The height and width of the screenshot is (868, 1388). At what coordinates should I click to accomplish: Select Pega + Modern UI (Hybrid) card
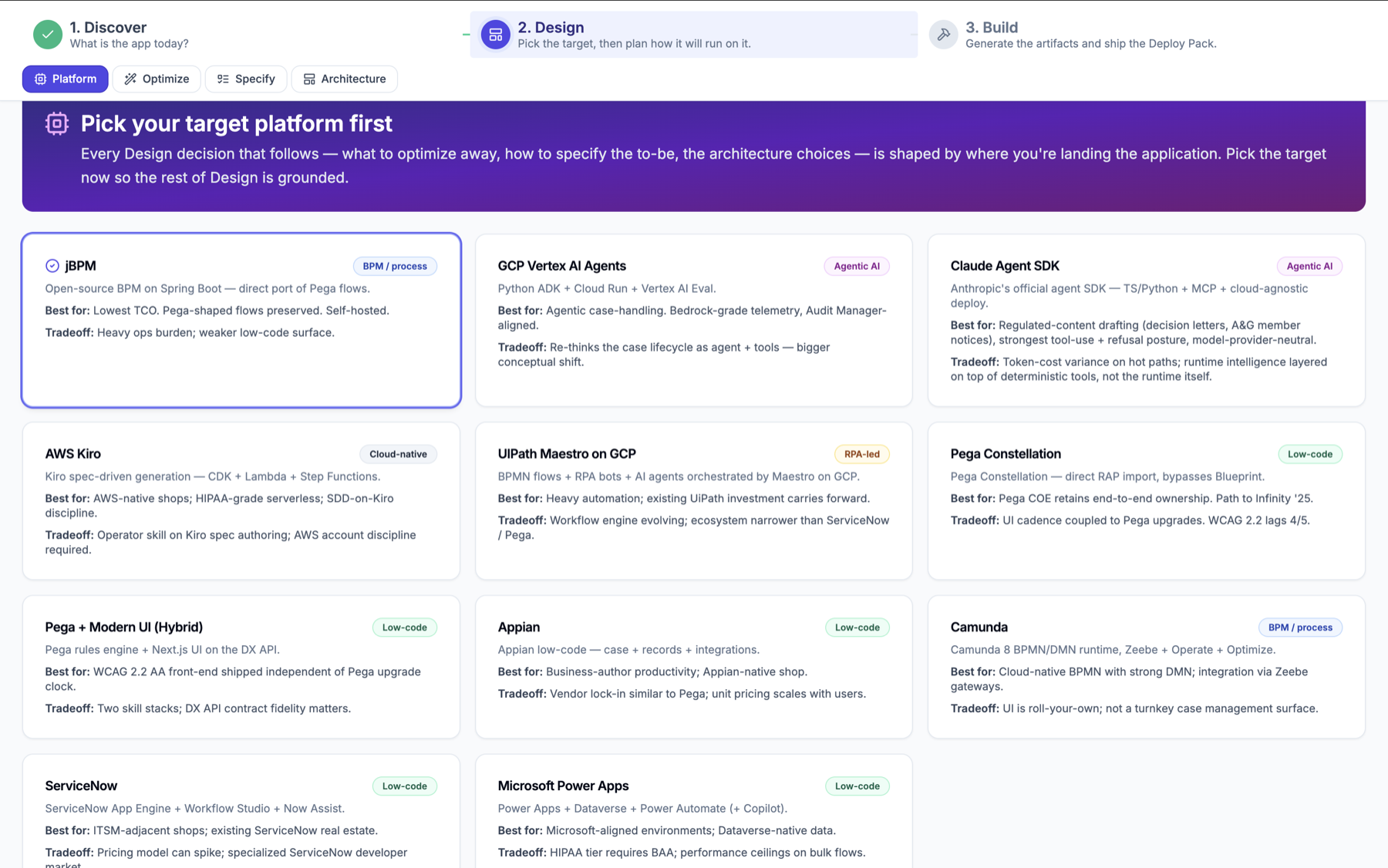click(241, 667)
